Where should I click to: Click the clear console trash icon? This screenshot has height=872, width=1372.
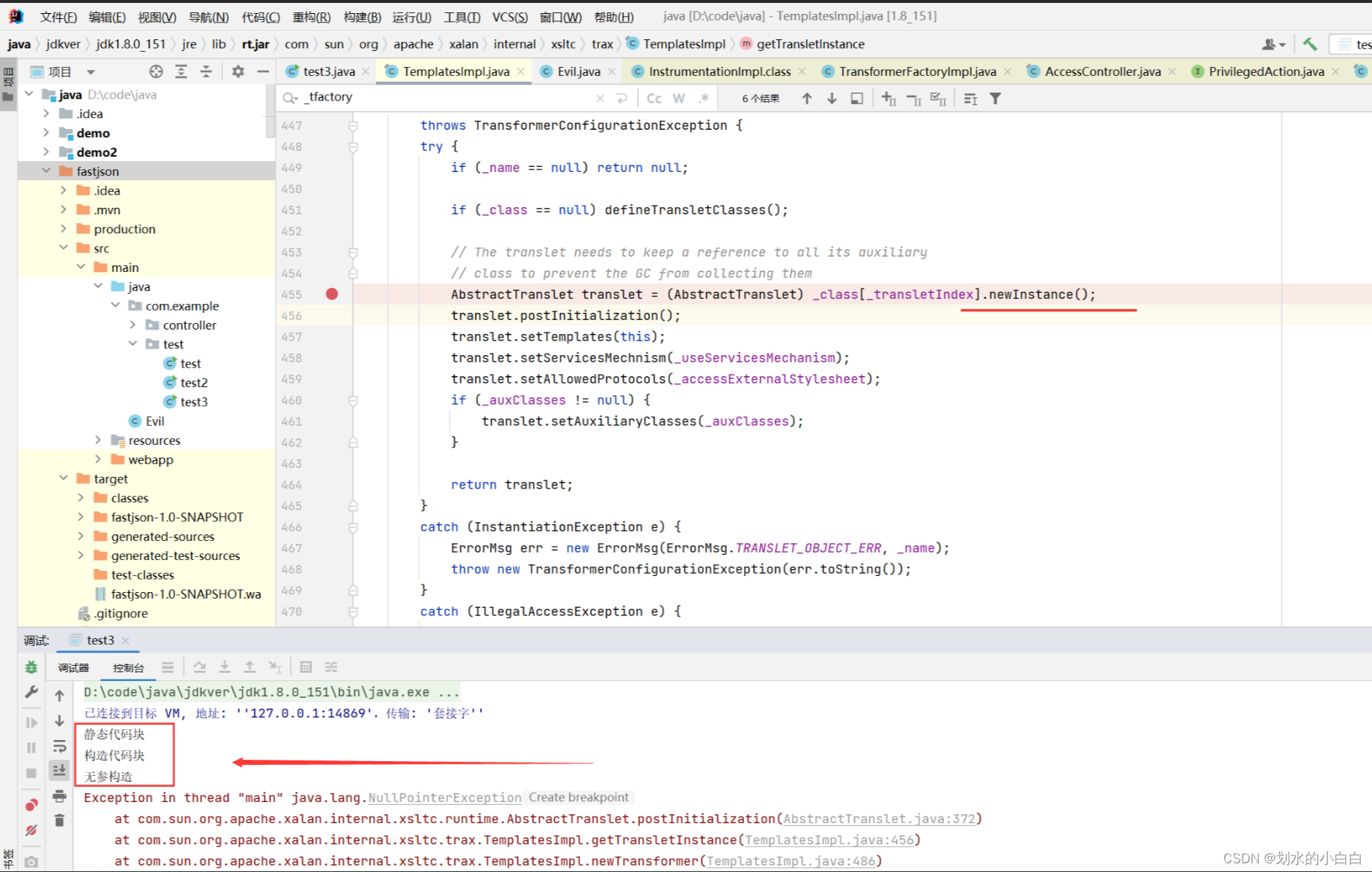coord(60,820)
